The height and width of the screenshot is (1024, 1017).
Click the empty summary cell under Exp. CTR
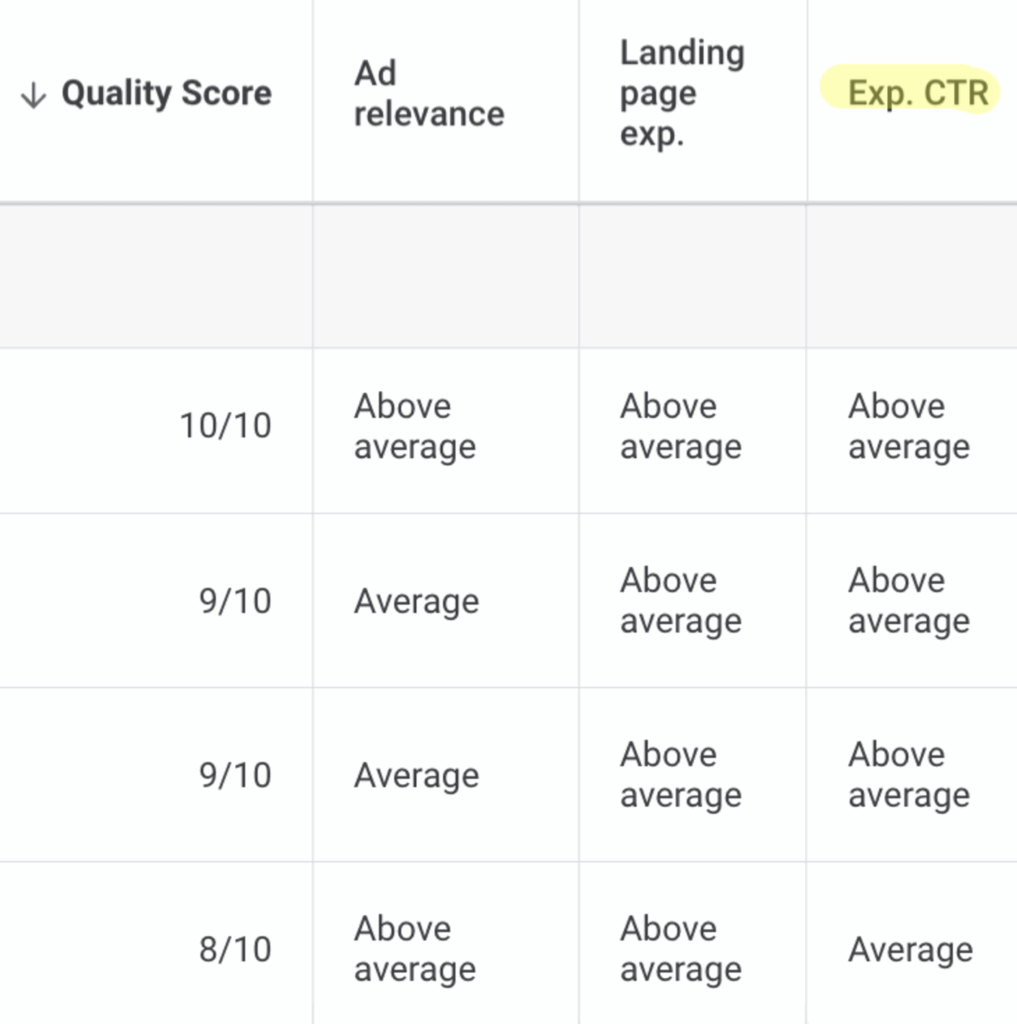click(x=910, y=272)
